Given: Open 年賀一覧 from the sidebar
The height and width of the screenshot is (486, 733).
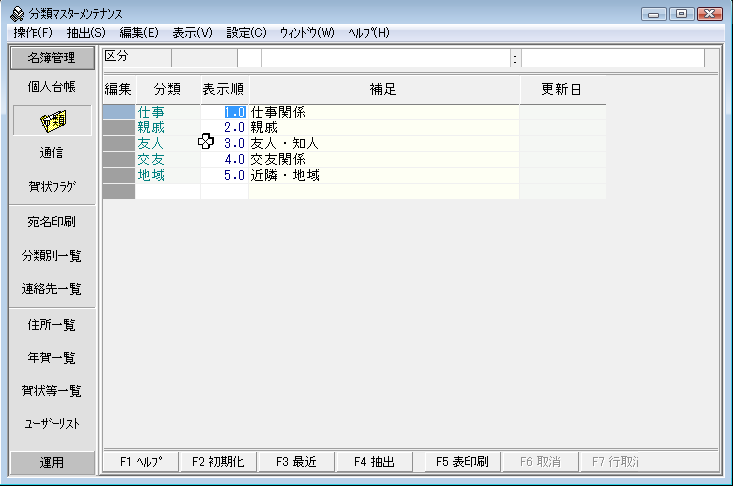Looking at the screenshot, I should pyautogui.click(x=52, y=357).
